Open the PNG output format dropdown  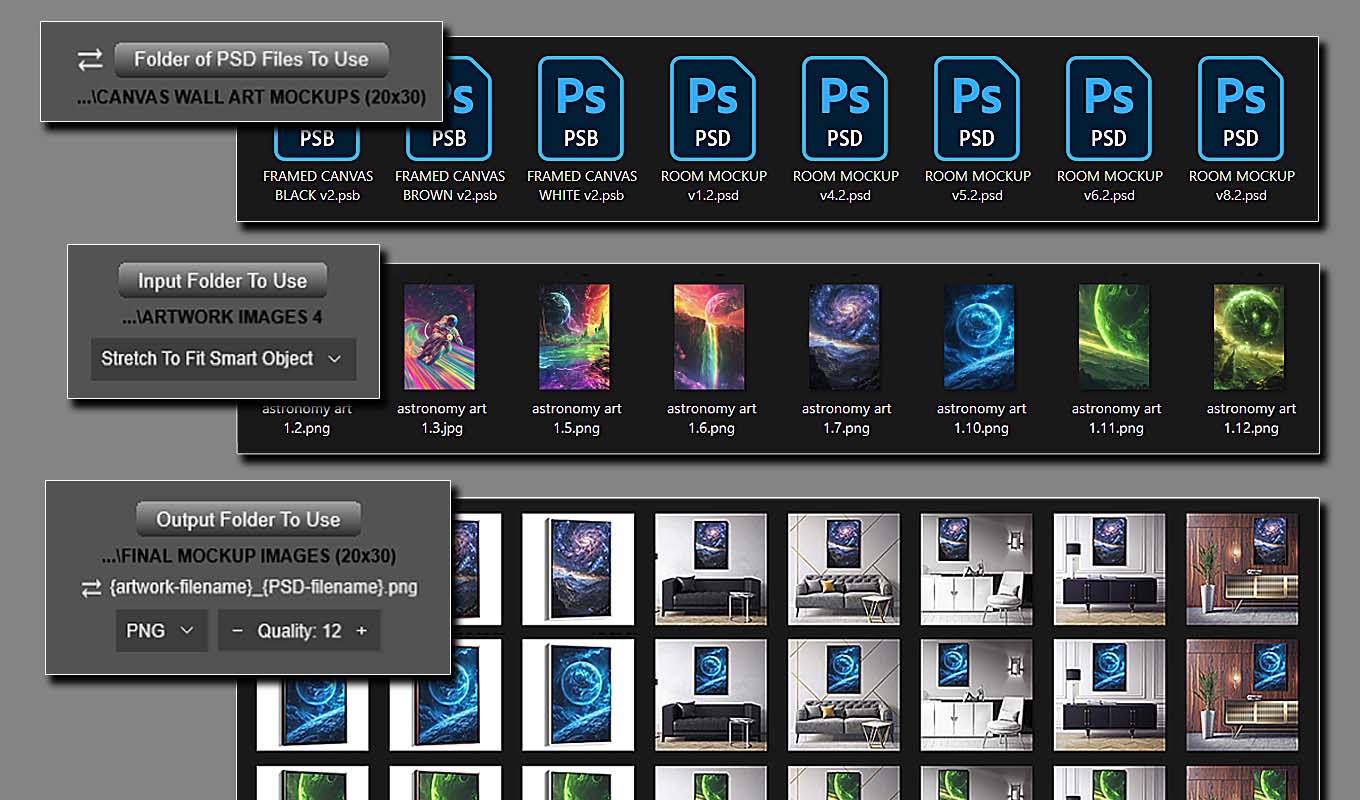click(161, 630)
